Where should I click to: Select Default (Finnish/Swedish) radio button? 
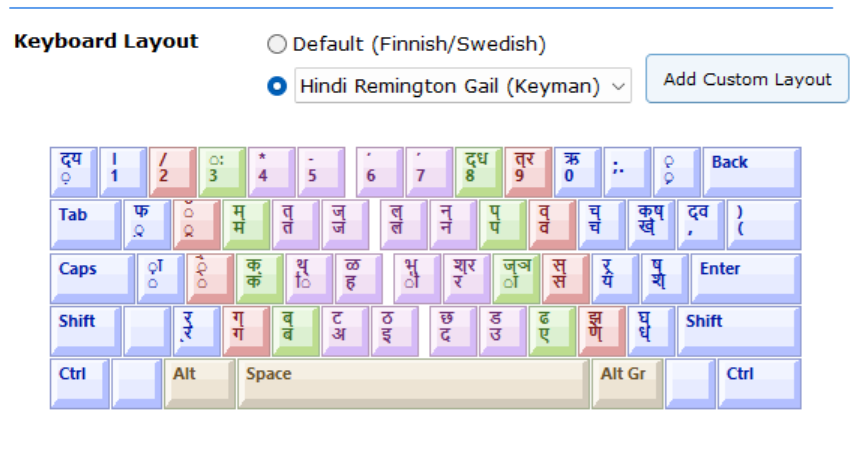pyautogui.click(x=277, y=44)
